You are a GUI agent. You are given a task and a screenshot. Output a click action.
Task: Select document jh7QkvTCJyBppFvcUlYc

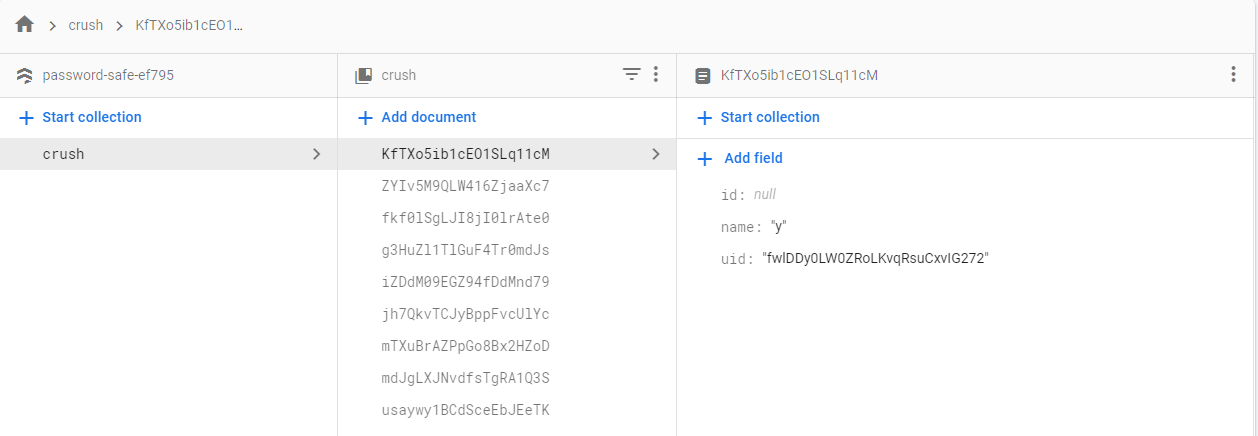pos(466,314)
